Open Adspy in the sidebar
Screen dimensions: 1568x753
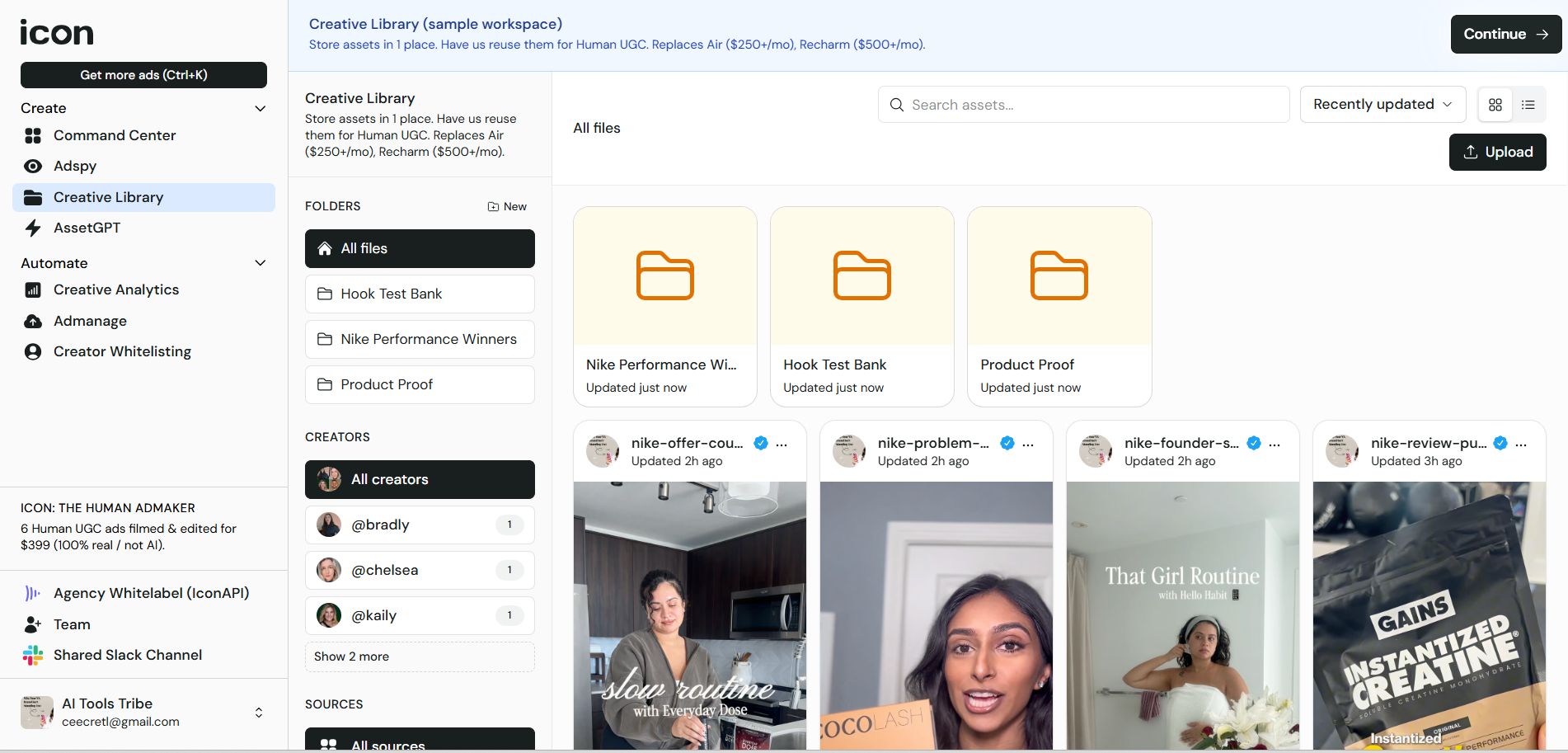click(x=143, y=166)
